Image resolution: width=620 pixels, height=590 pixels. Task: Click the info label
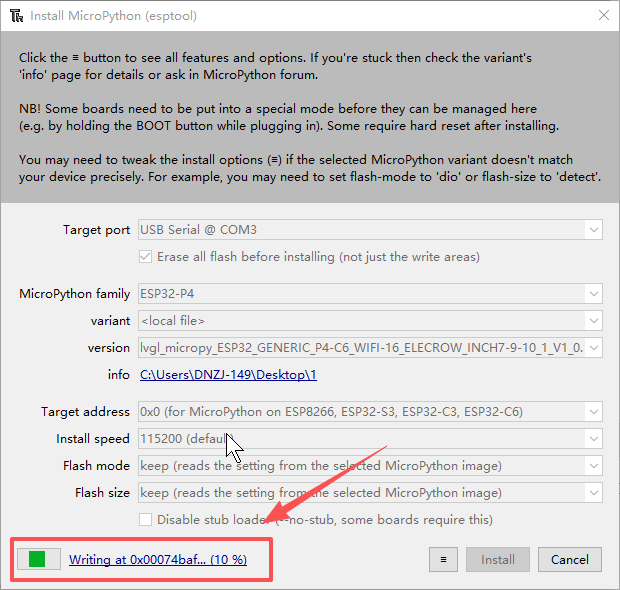click(x=119, y=375)
